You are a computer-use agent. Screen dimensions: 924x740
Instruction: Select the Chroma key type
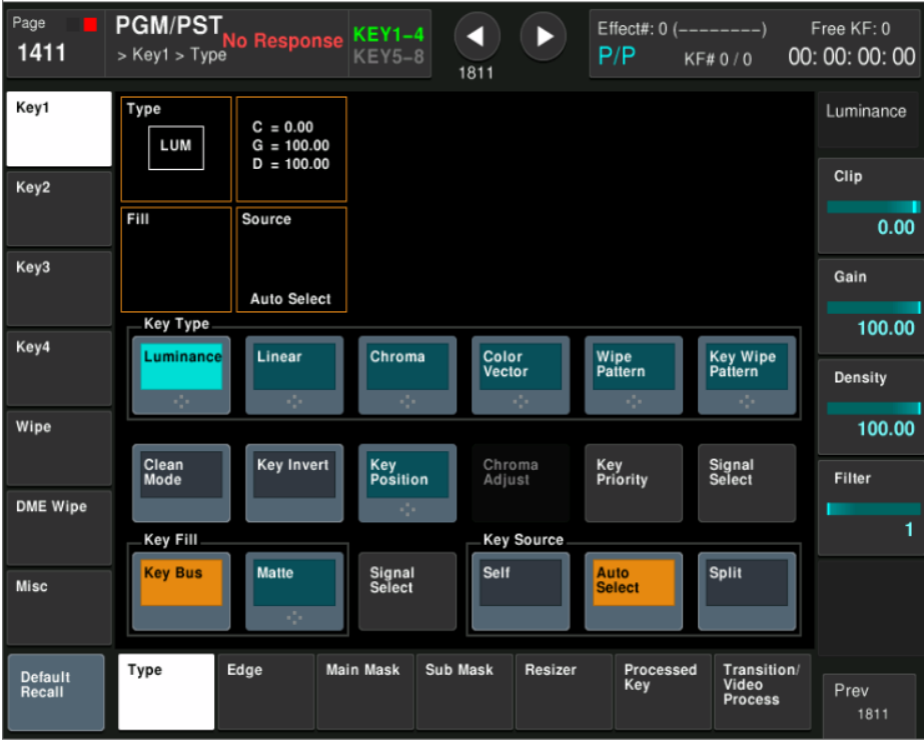[x=407, y=374]
